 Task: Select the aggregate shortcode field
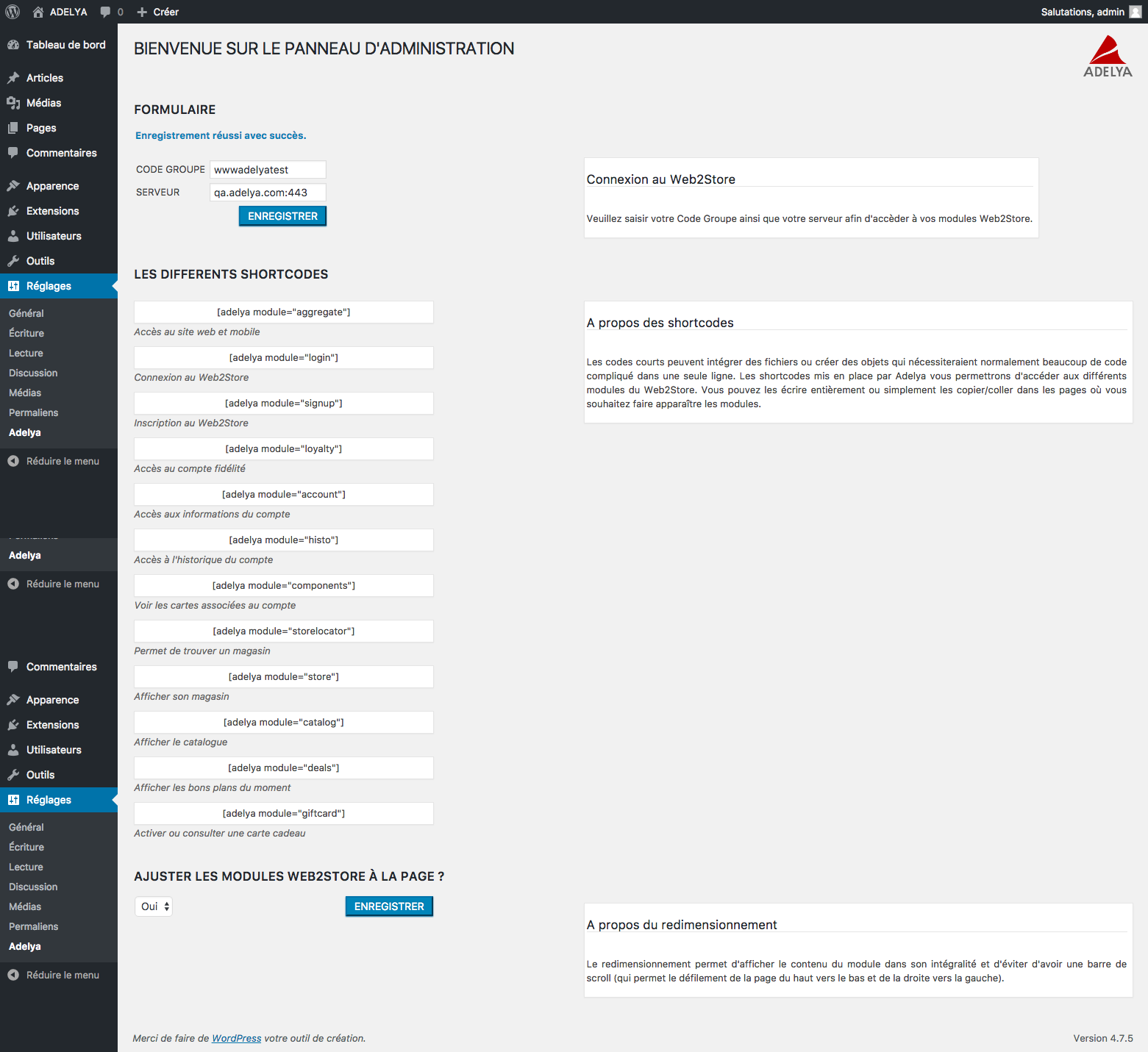pos(284,312)
